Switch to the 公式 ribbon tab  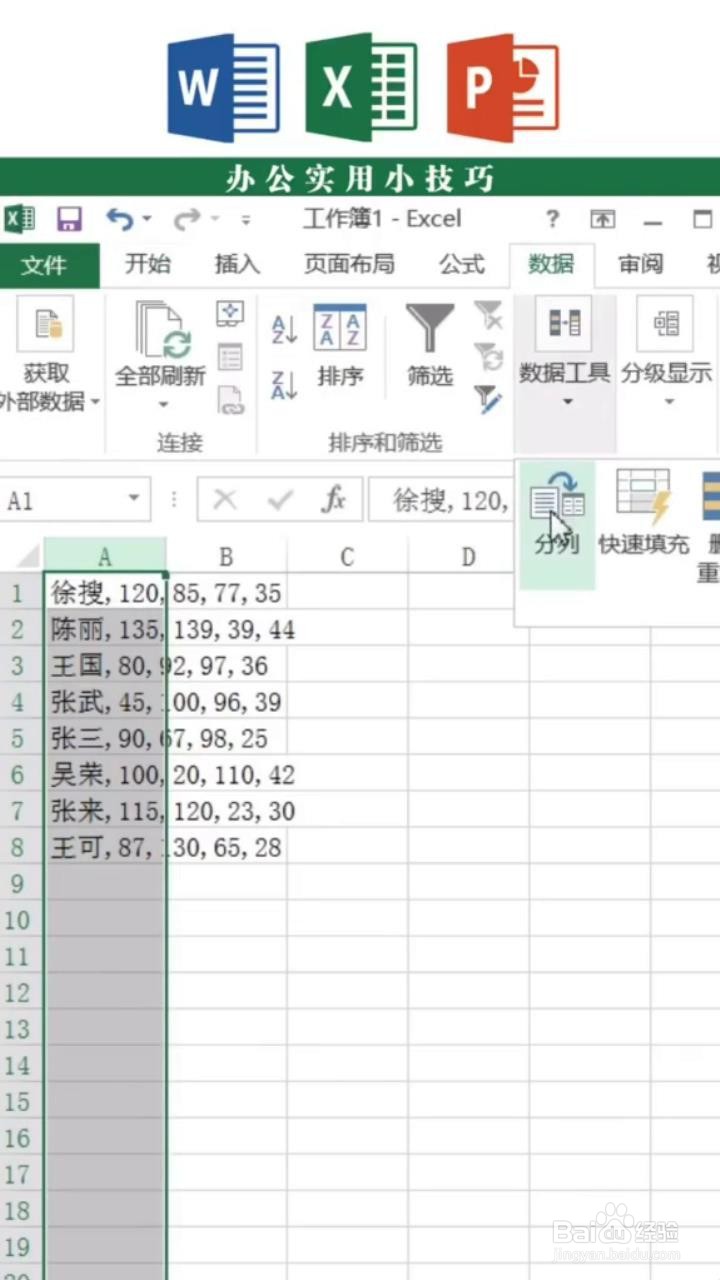pyautogui.click(x=462, y=264)
